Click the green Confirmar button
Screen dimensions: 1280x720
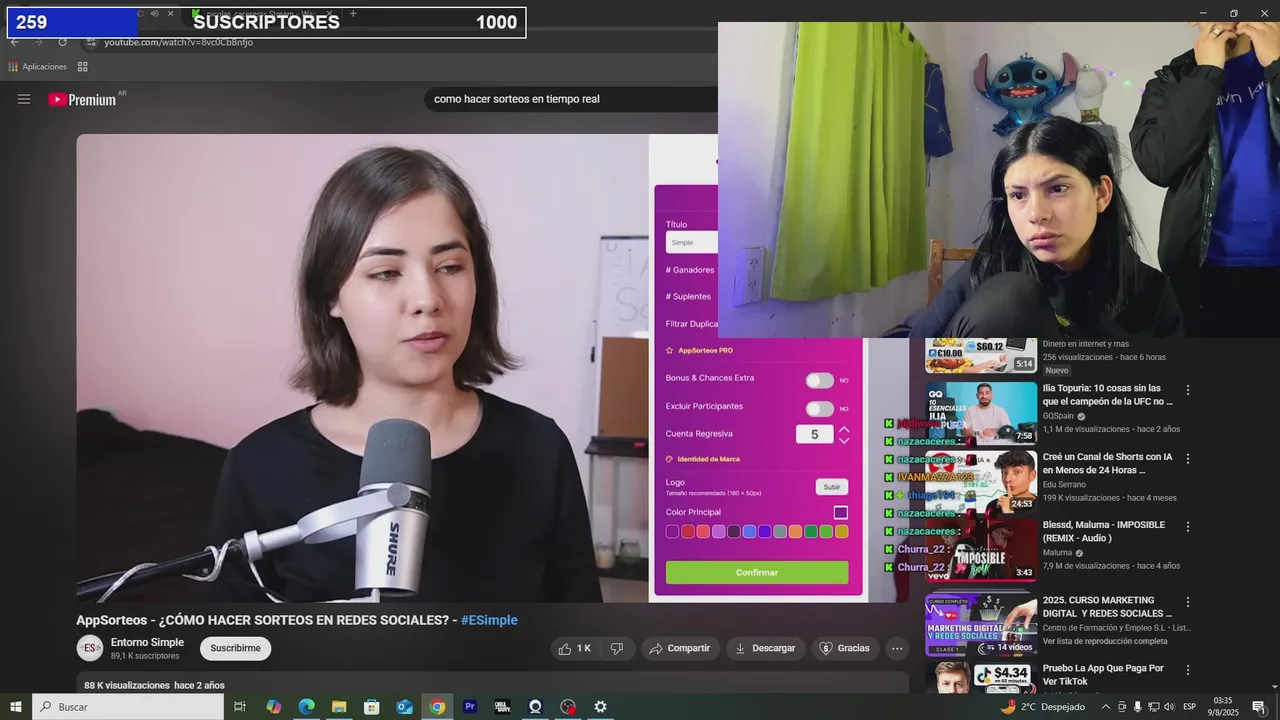point(757,572)
